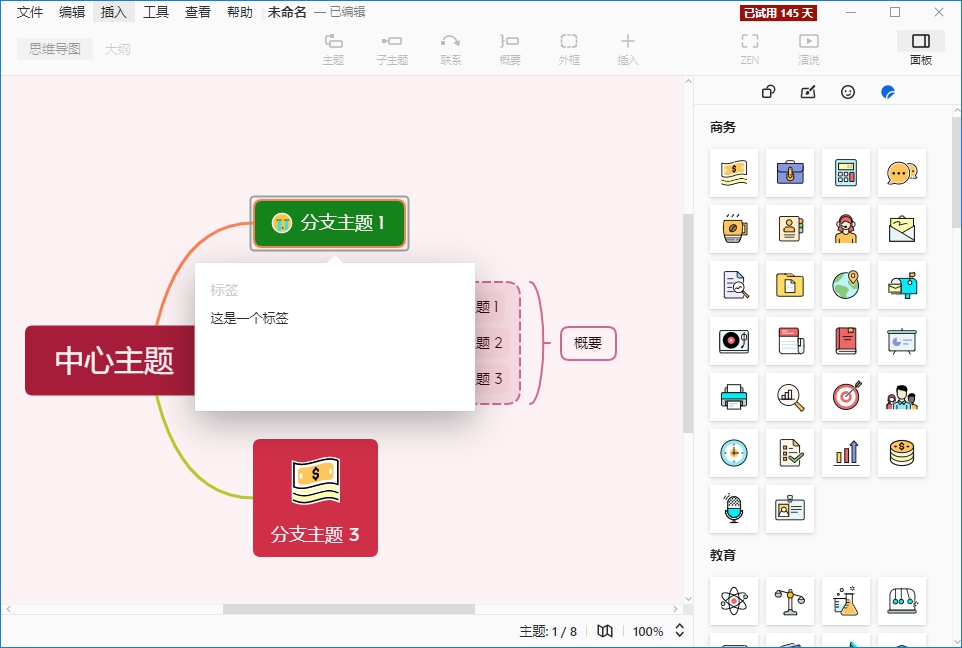
Task: Insert the blue briefcase sticker
Action: tap(790, 173)
